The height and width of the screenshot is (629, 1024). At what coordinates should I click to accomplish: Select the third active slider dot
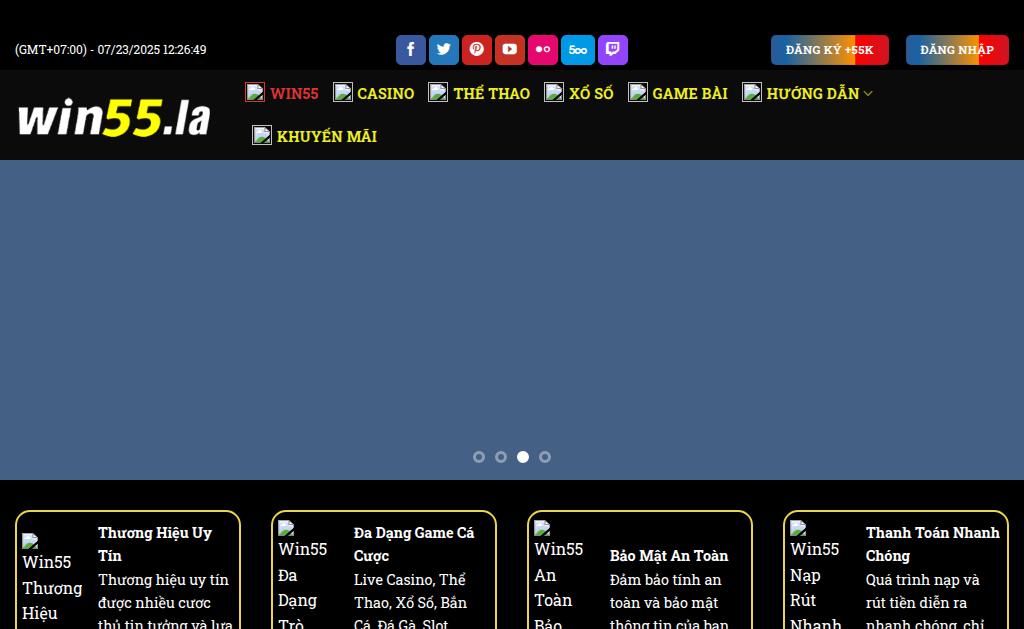point(522,457)
